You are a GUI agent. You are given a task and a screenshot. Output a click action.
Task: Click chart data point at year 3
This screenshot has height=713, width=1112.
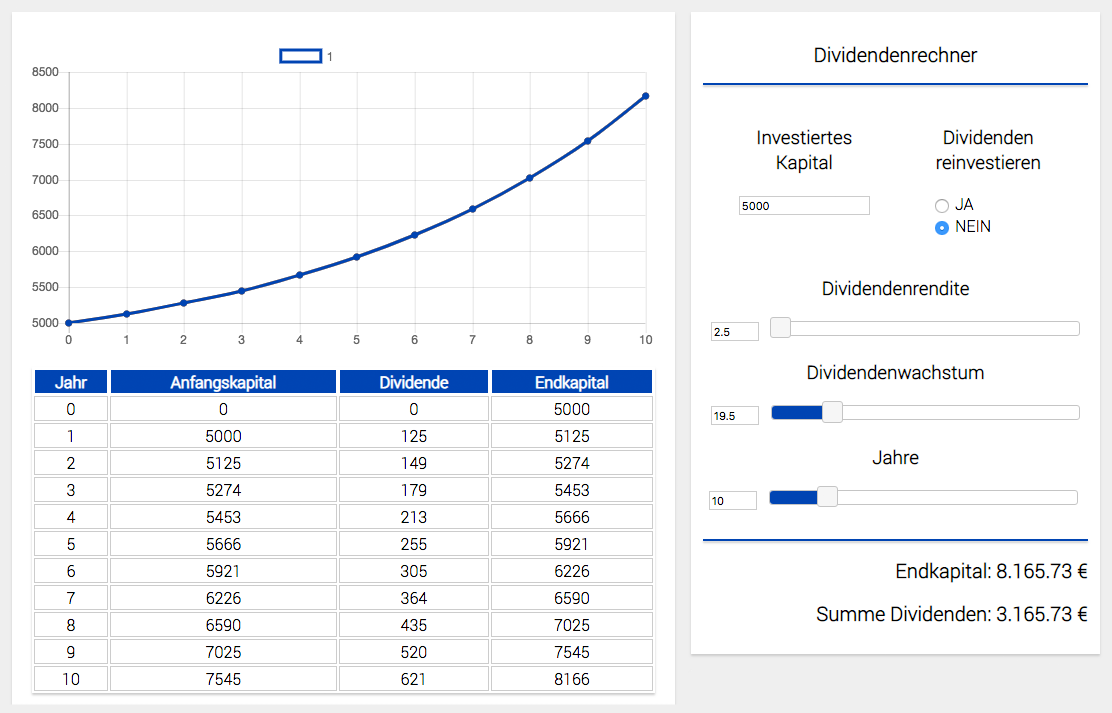[x=242, y=291]
